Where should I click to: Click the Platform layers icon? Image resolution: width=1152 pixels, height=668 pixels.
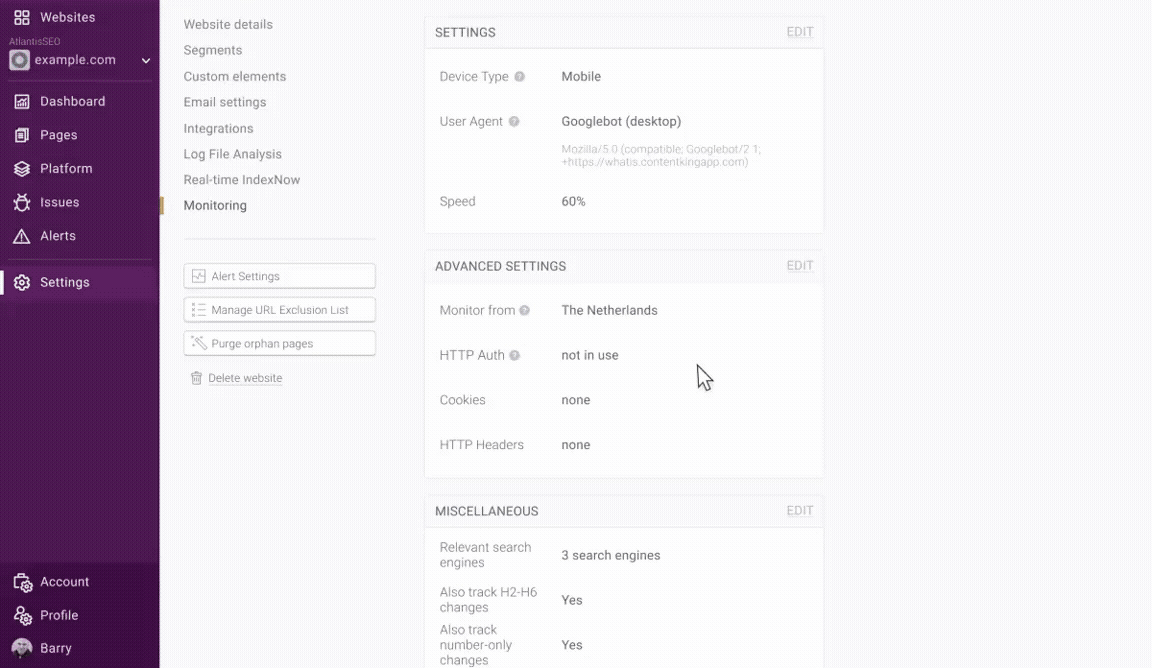click(x=21, y=168)
